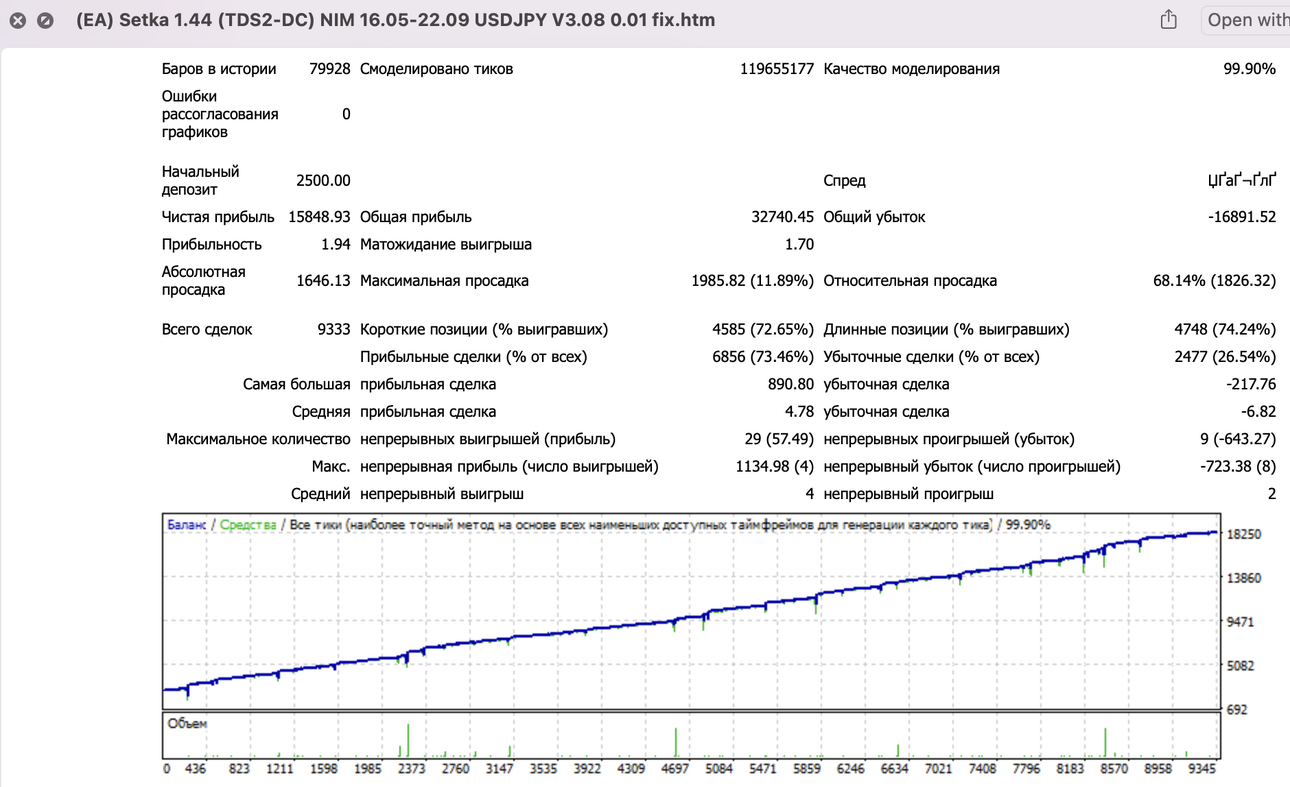Select the gross profit value 32740.45
This screenshot has height=787, width=1290.
[x=783, y=217]
